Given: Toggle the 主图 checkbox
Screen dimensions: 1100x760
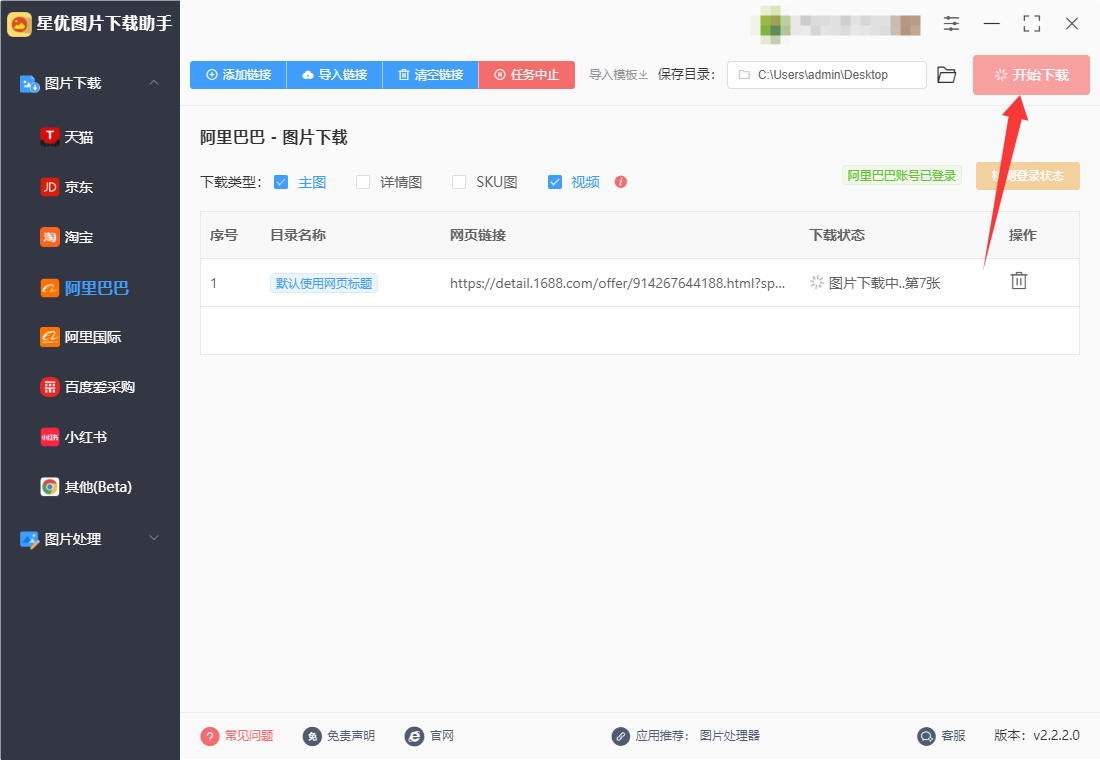Looking at the screenshot, I should 281,182.
